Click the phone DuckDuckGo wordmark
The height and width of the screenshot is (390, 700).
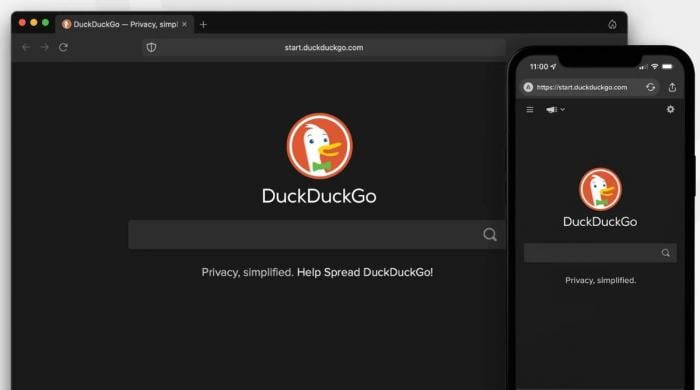[x=600, y=222]
